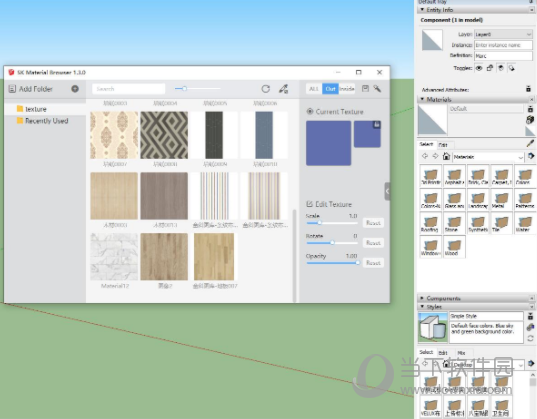
Task: Open the Roofing materials folder
Action: click(x=430, y=223)
